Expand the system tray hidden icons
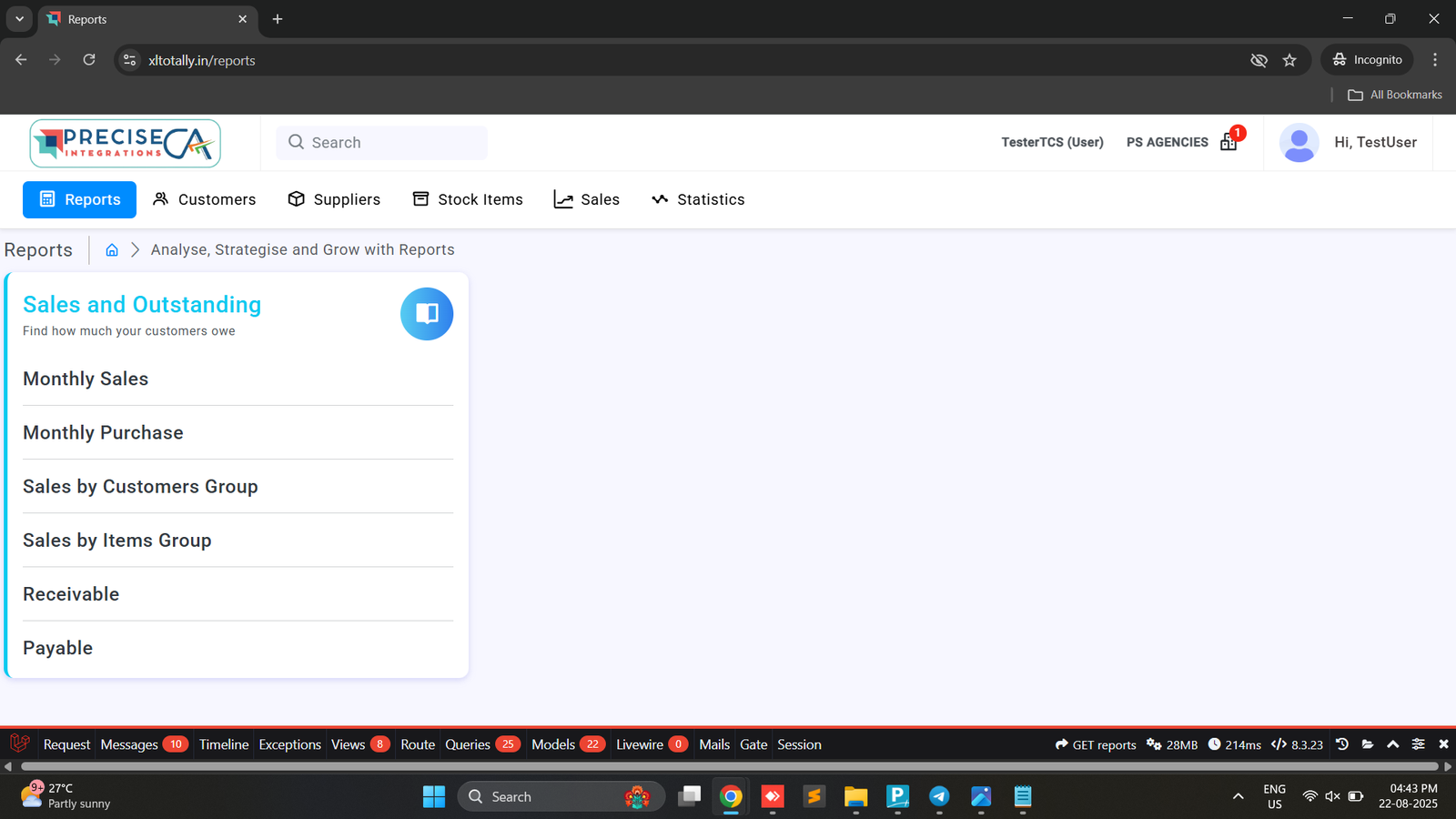The height and width of the screenshot is (819, 1456). pos(1238,796)
